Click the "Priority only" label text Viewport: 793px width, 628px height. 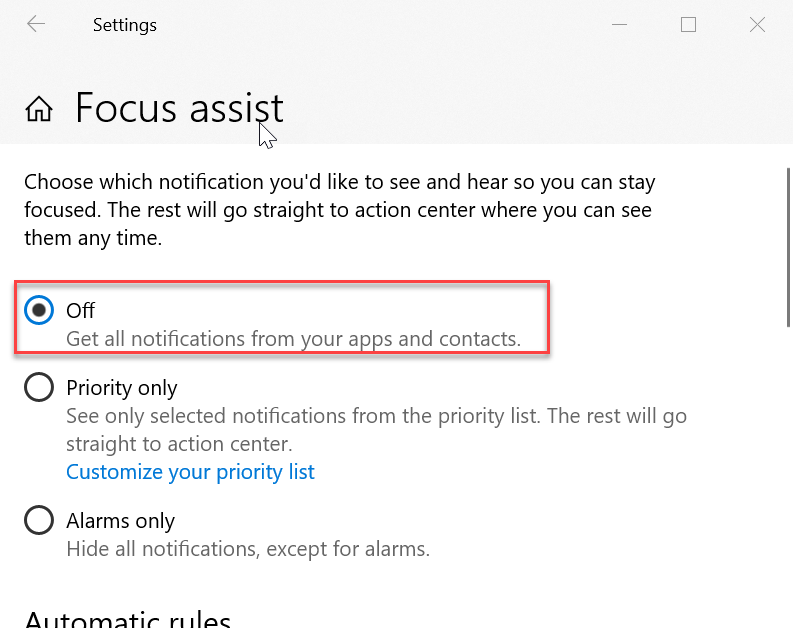pos(121,387)
